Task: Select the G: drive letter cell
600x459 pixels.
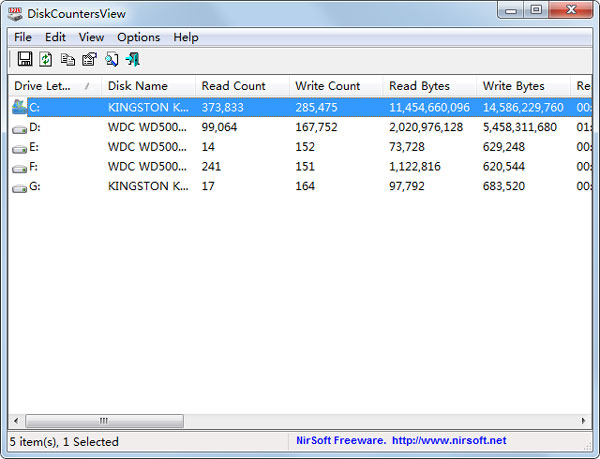Action: 35,186
